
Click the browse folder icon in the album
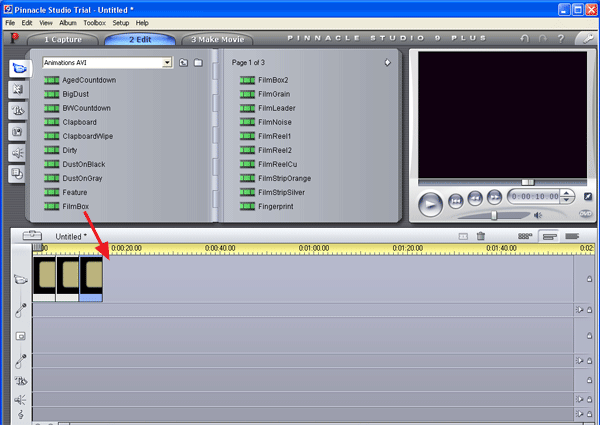point(198,62)
